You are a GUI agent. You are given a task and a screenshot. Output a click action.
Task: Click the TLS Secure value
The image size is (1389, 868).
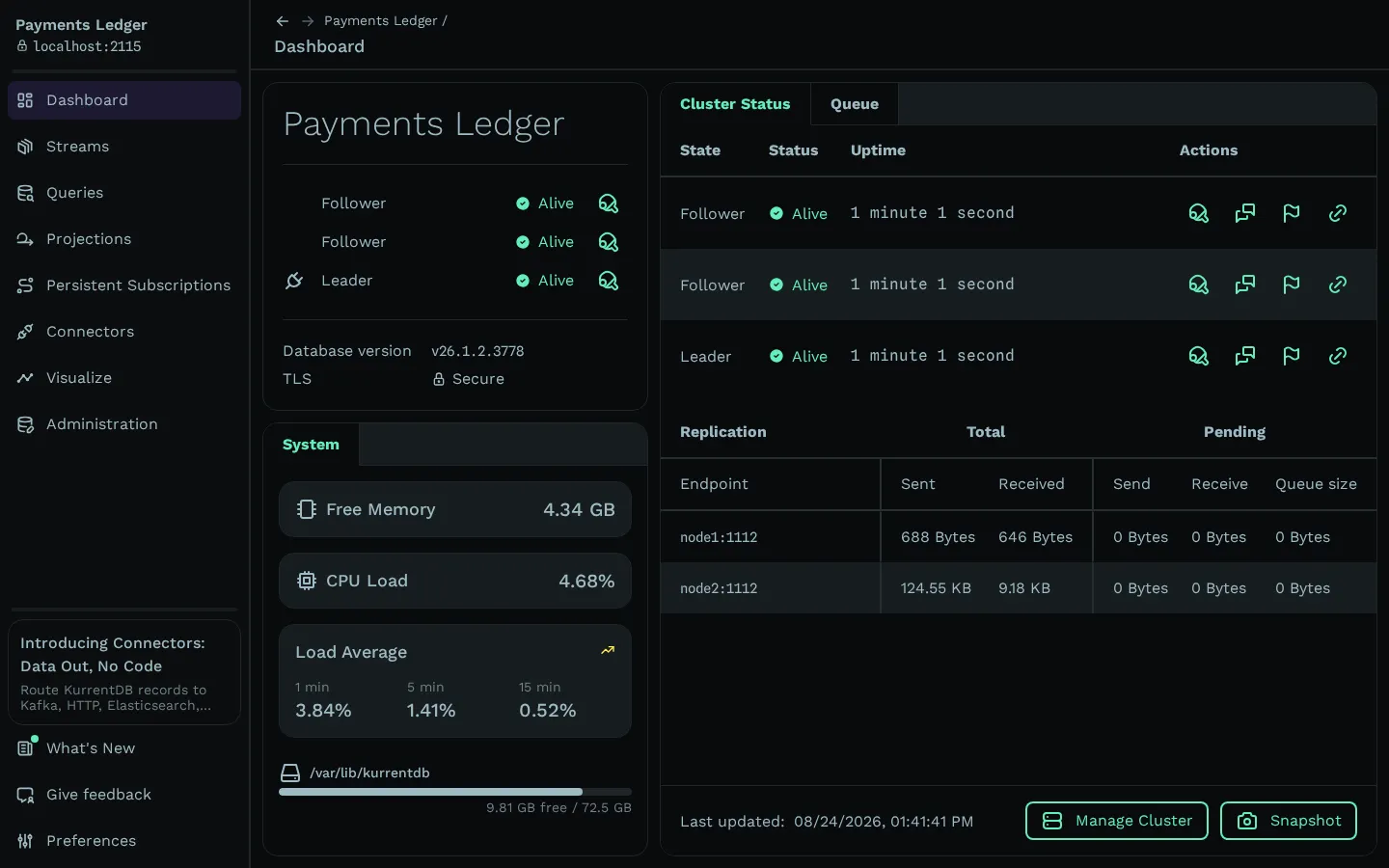coord(469,379)
